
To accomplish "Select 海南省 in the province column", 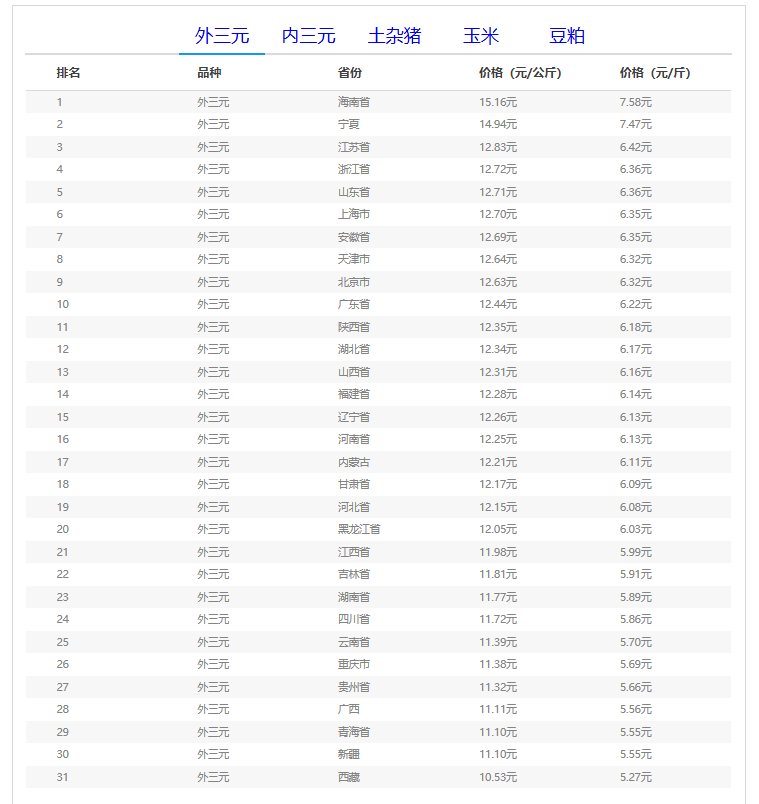I will tap(354, 102).
